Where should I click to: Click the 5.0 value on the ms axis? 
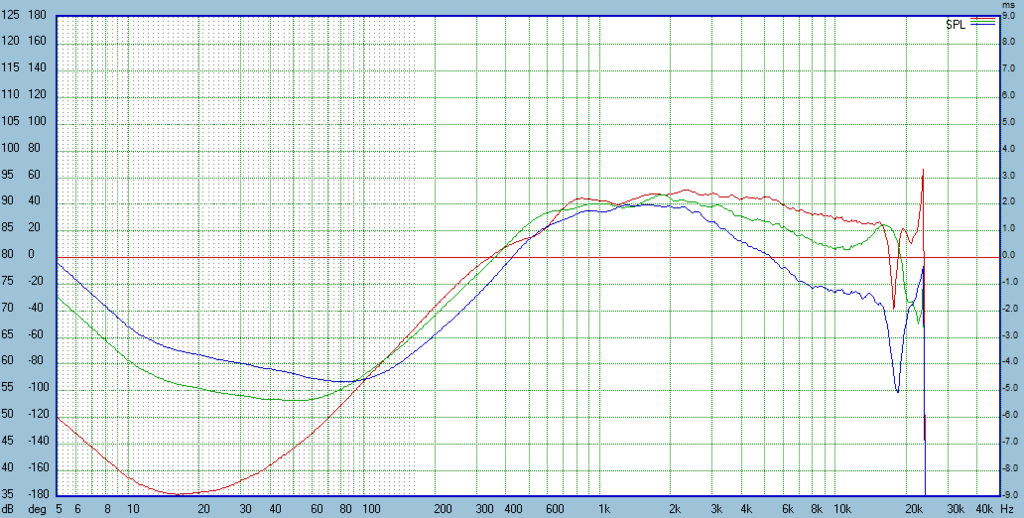tap(1009, 122)
